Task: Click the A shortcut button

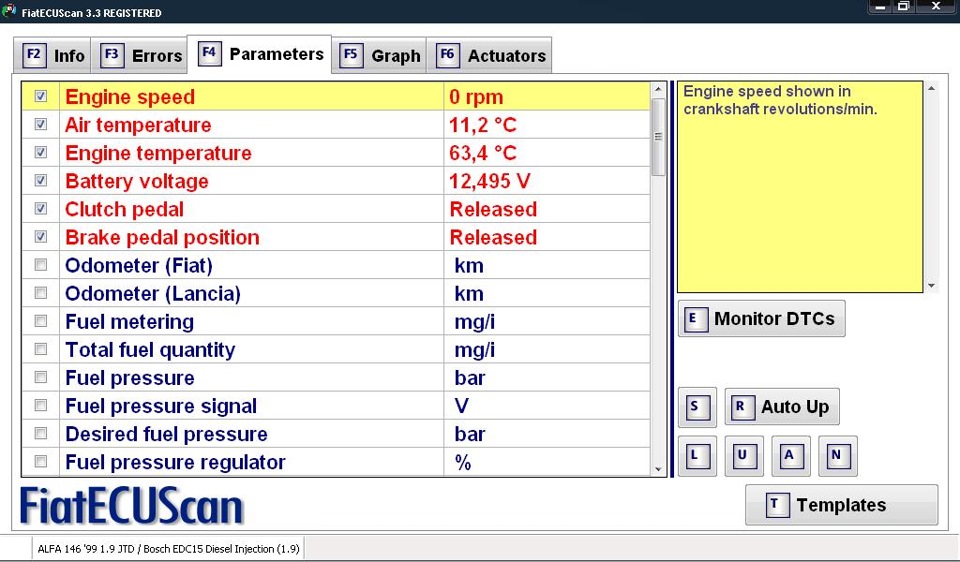Action: click(x=791, y=455)
